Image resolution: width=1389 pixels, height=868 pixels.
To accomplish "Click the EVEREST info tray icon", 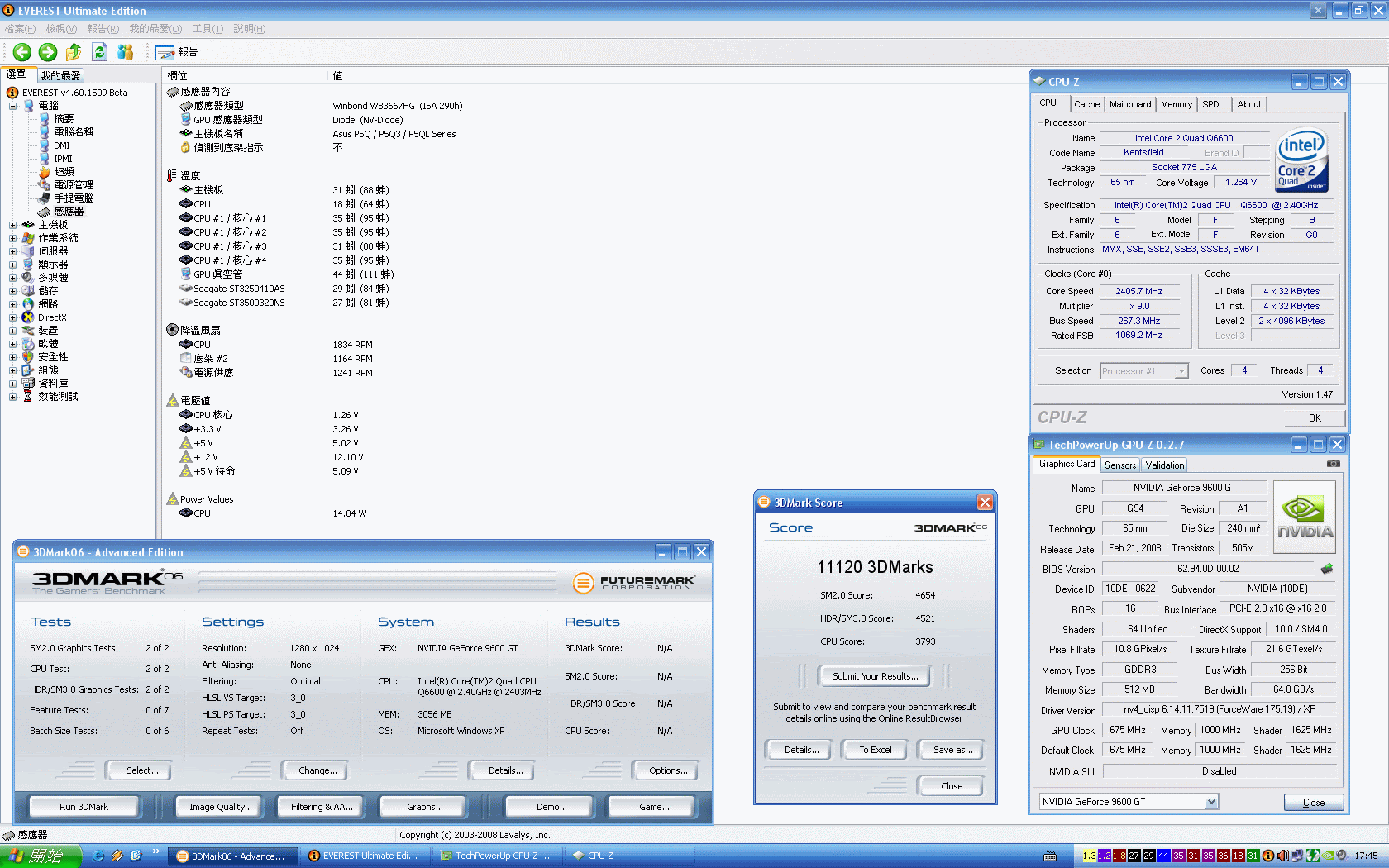I will point(1267,856).
